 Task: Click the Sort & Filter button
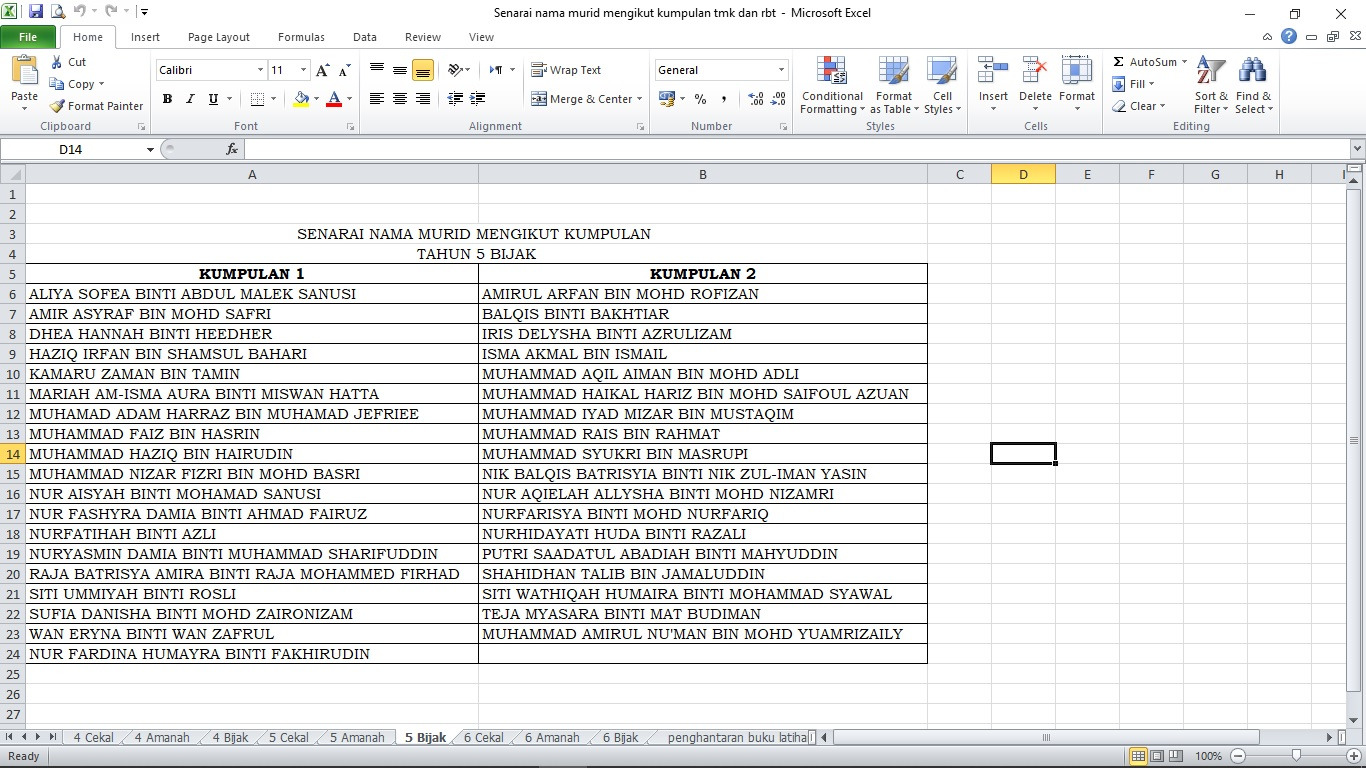click(1211, 85)
